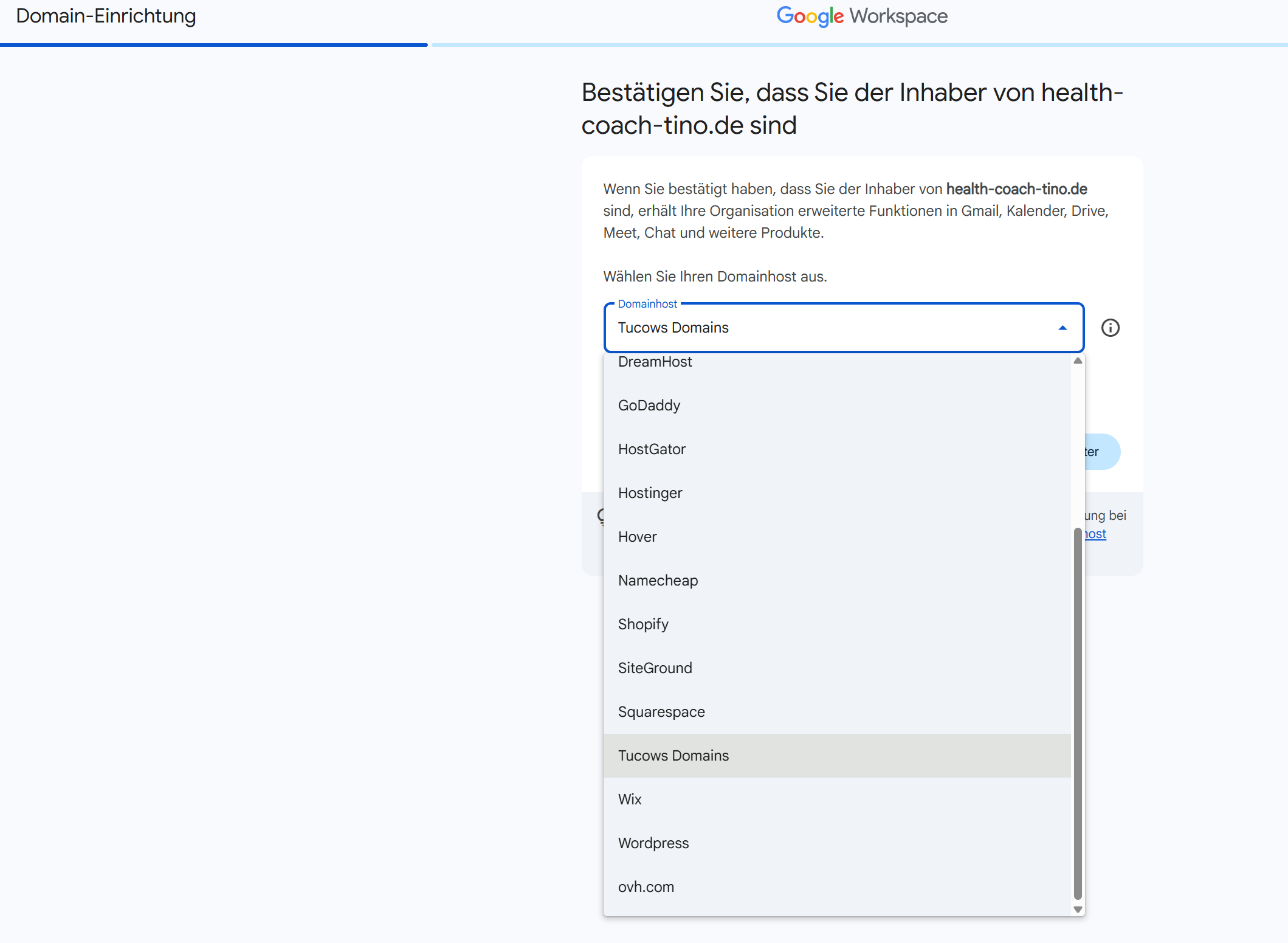The image size is (1288, 943).
Task: Click the info icon beside Domainhost field
Action: click(x=1110, y=328)
